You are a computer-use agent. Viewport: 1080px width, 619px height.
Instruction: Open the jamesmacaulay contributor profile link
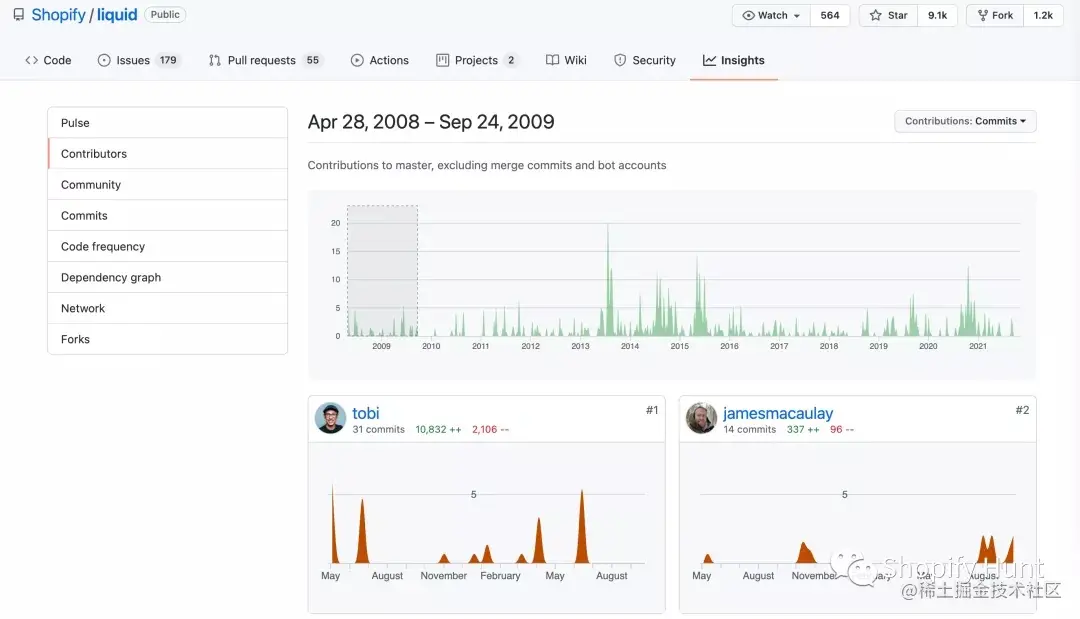(x=778, y=413)
